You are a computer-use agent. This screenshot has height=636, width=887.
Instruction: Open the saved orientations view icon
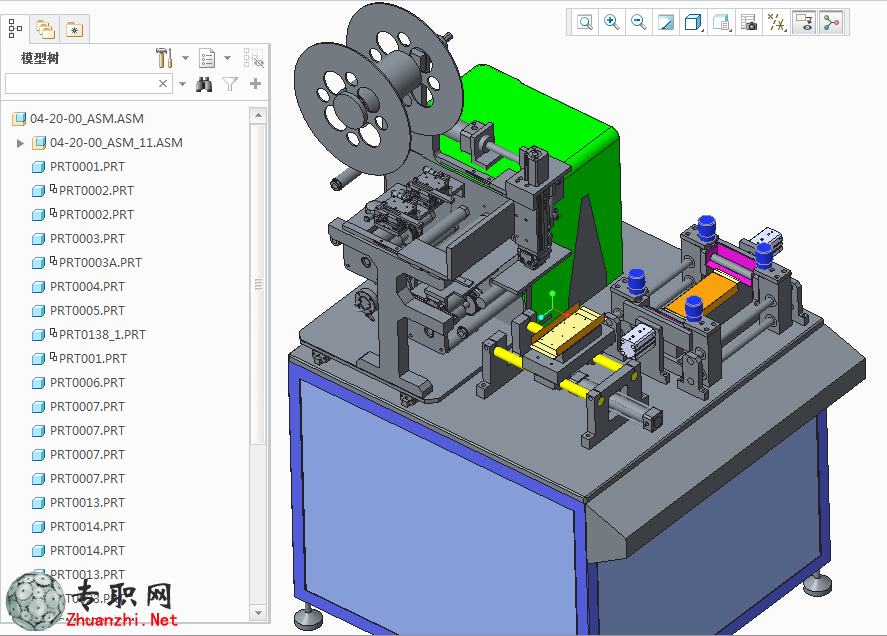point(721,23)
